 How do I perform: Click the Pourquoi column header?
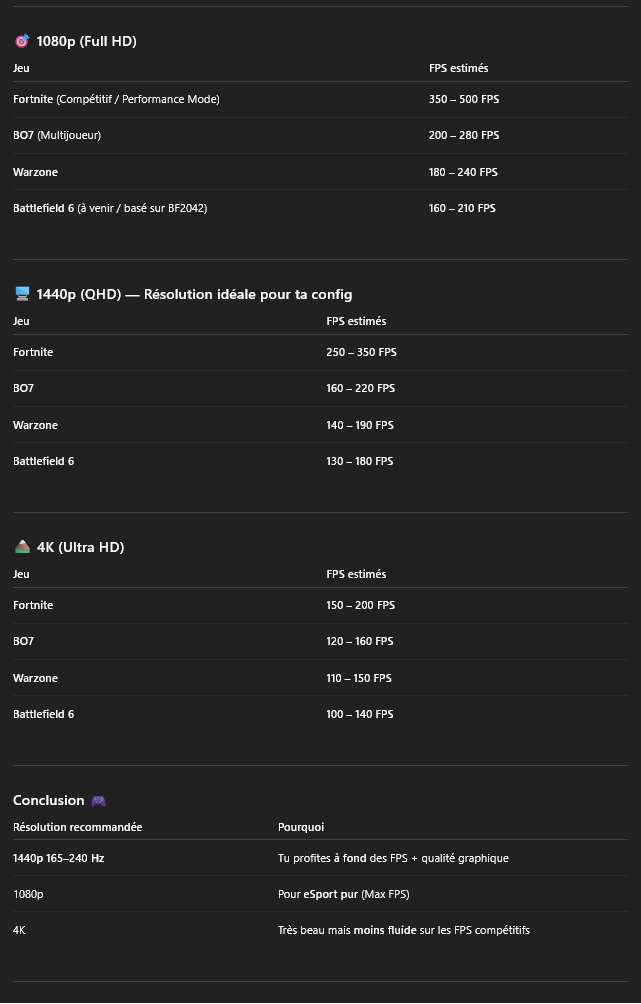(x=301, y=827)
